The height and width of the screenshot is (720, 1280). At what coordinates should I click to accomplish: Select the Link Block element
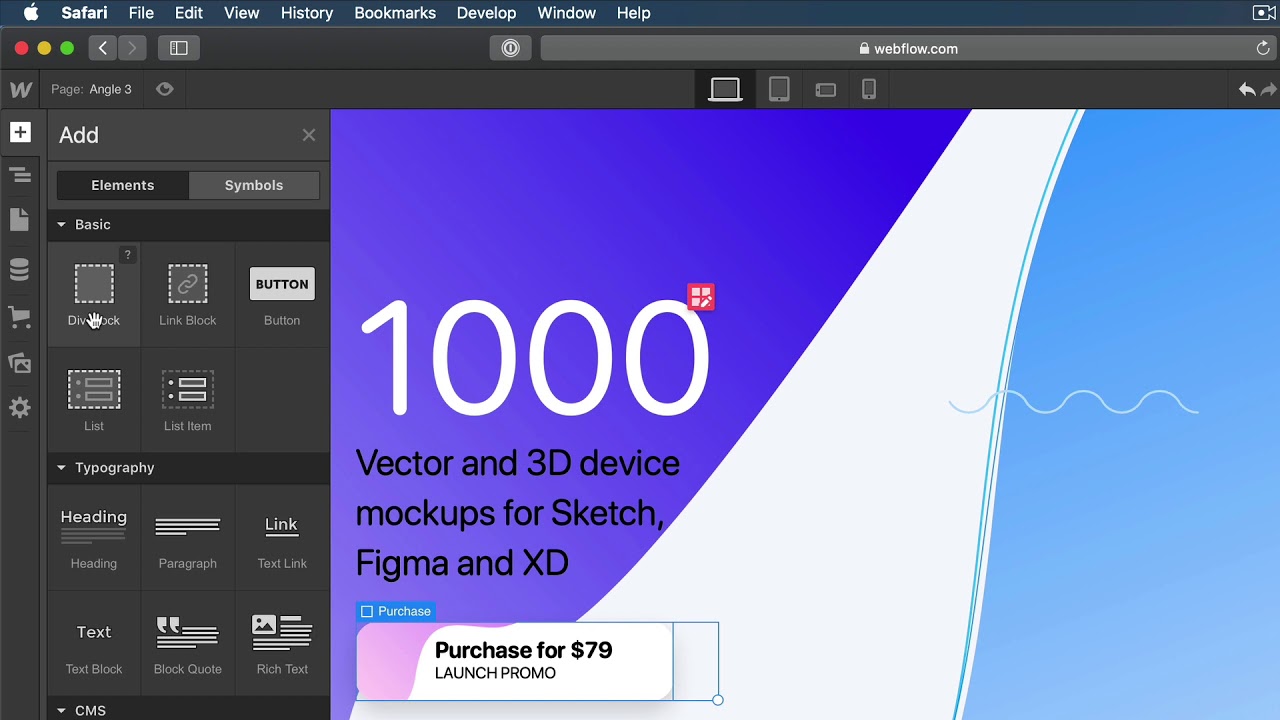[x=188, y=295]
